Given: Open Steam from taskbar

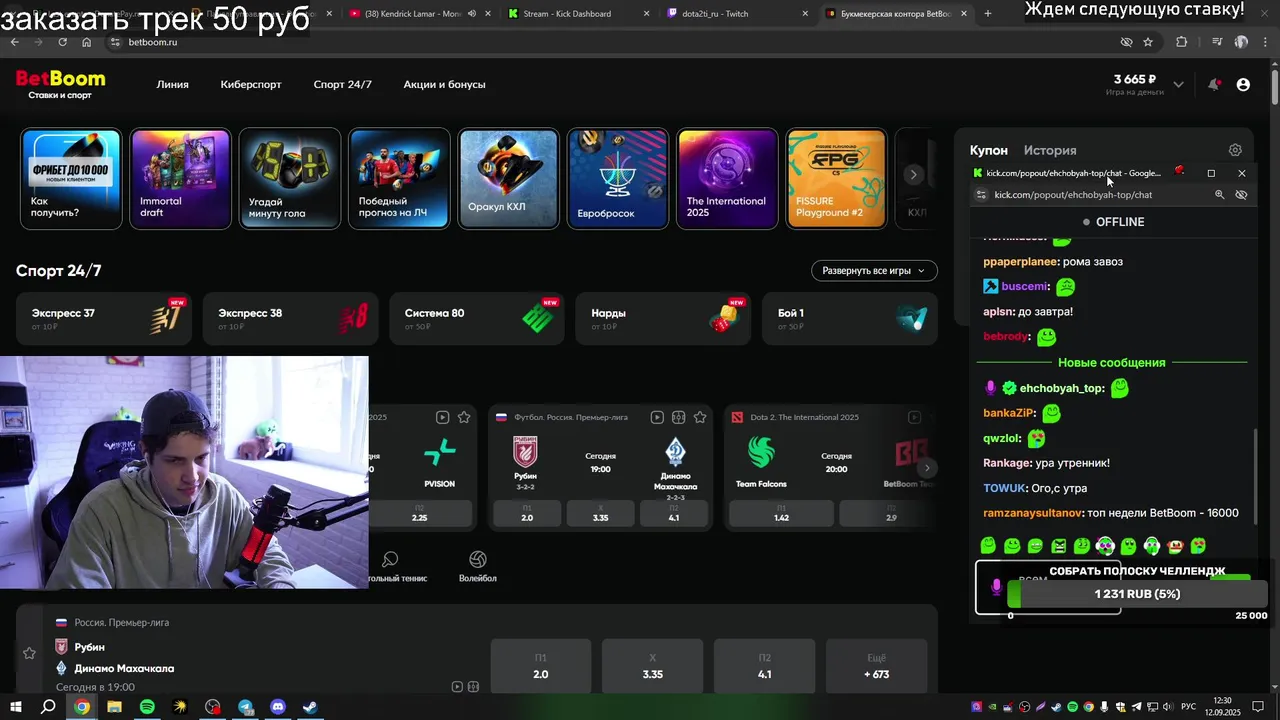Looking at the screenshot, I should (311, 707).
